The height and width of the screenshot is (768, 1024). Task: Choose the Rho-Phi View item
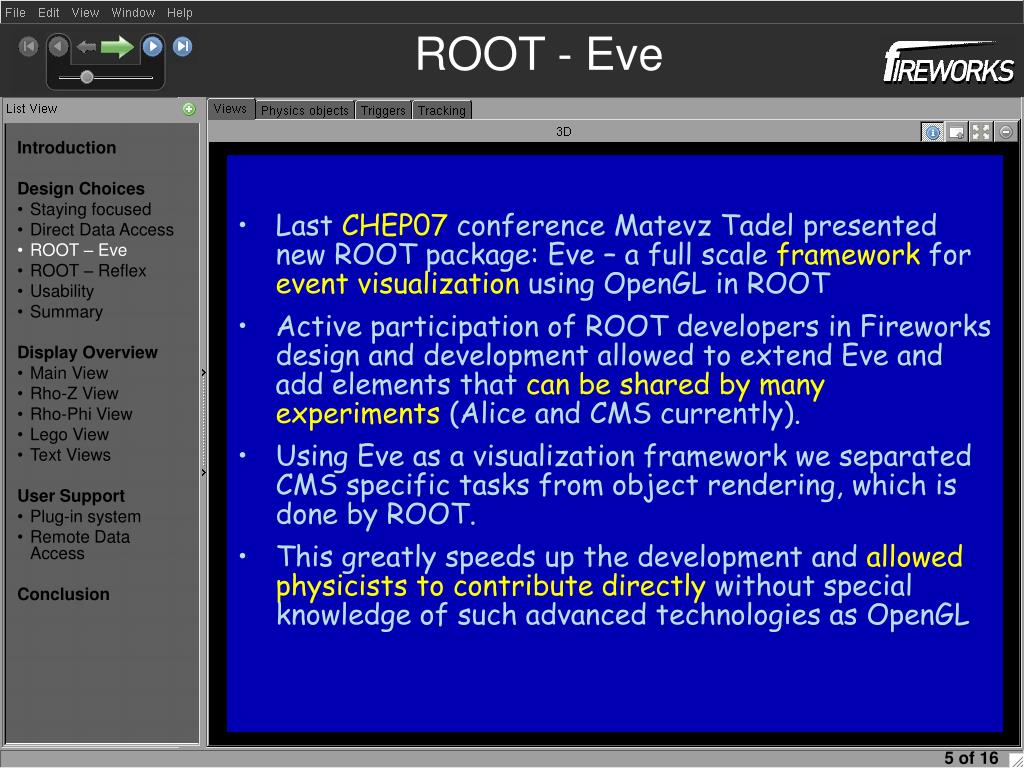click(x=82, y=414)
